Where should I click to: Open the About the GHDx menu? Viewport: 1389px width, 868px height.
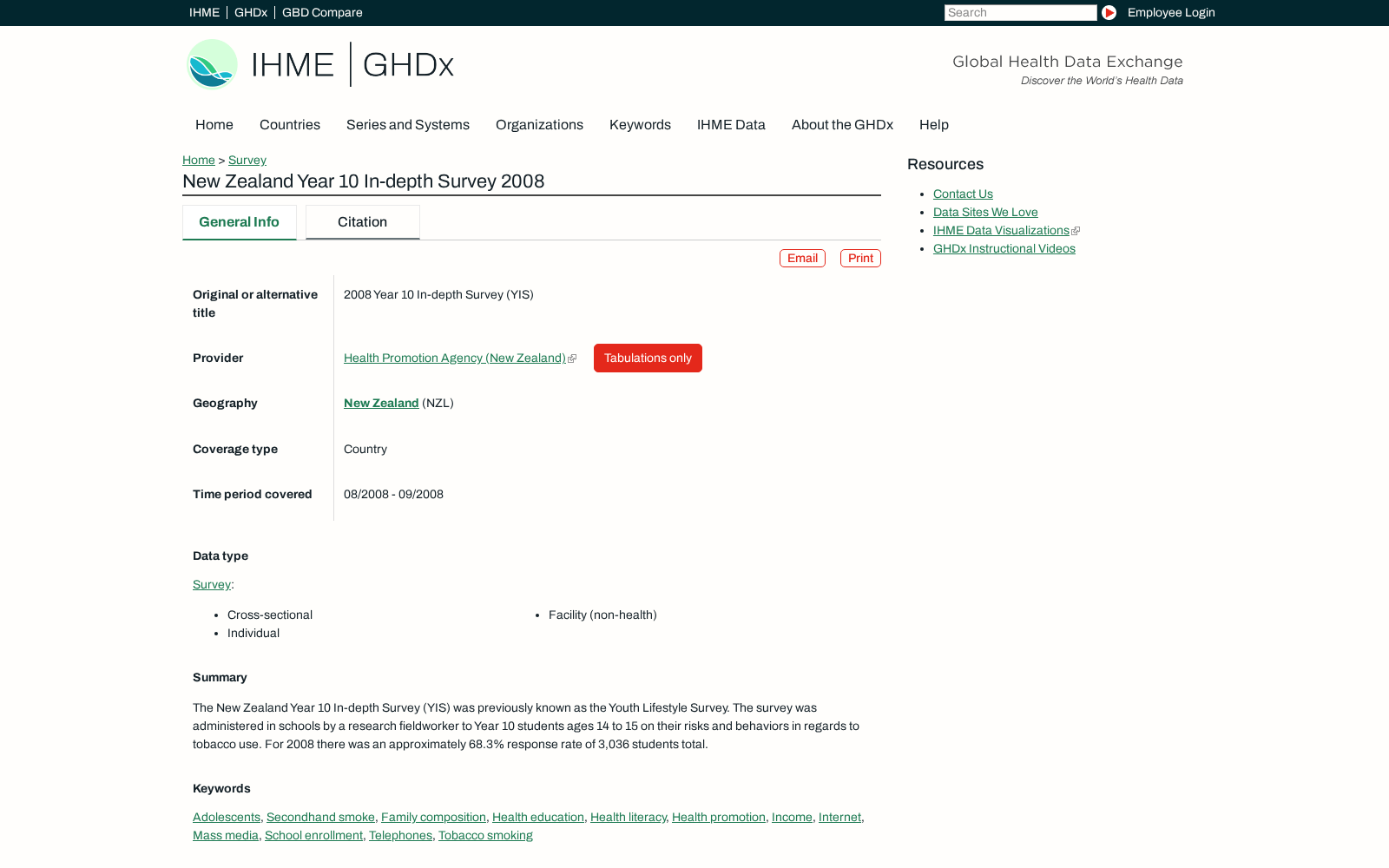pos(842,125)
